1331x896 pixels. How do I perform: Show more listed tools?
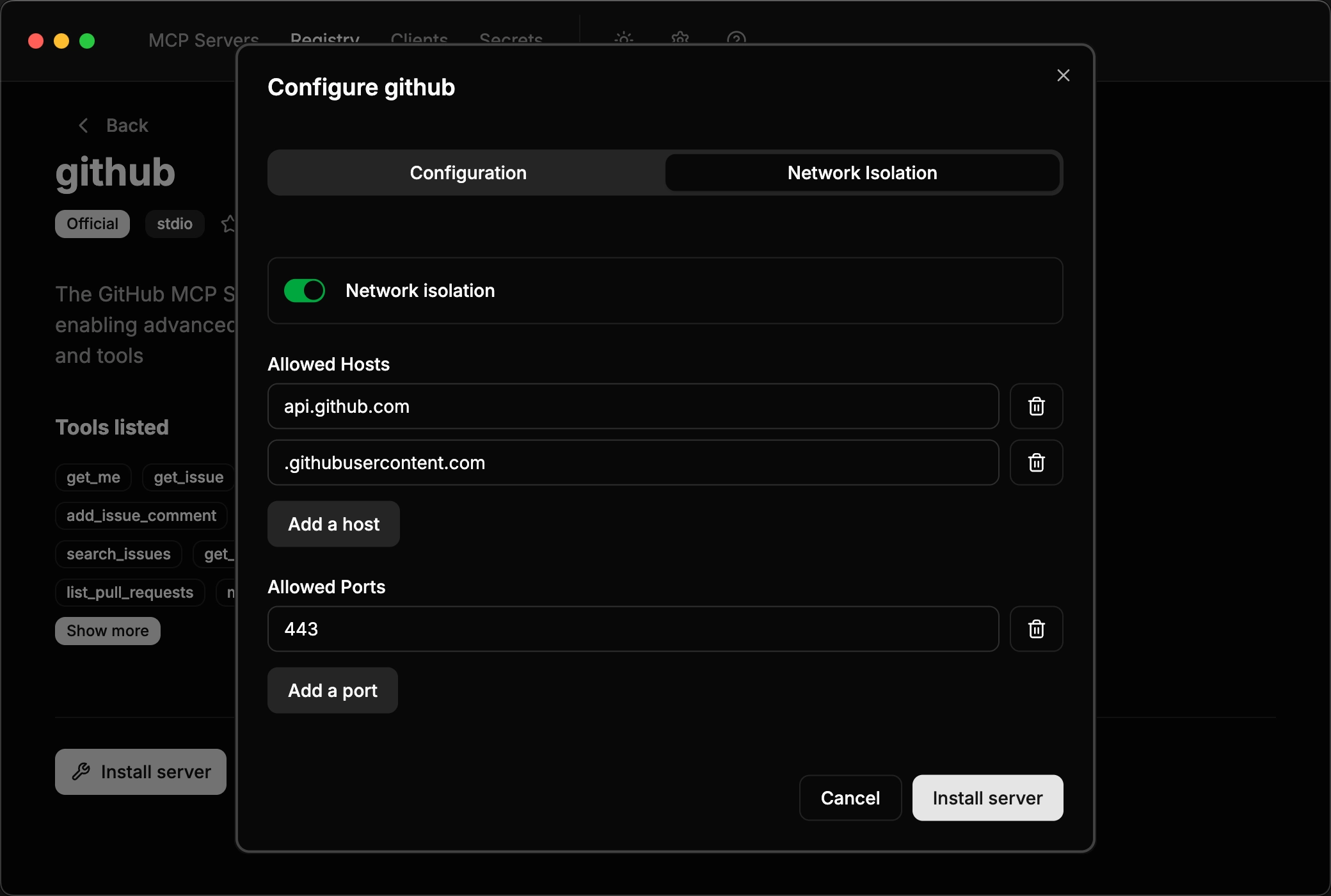pos(107,630)
